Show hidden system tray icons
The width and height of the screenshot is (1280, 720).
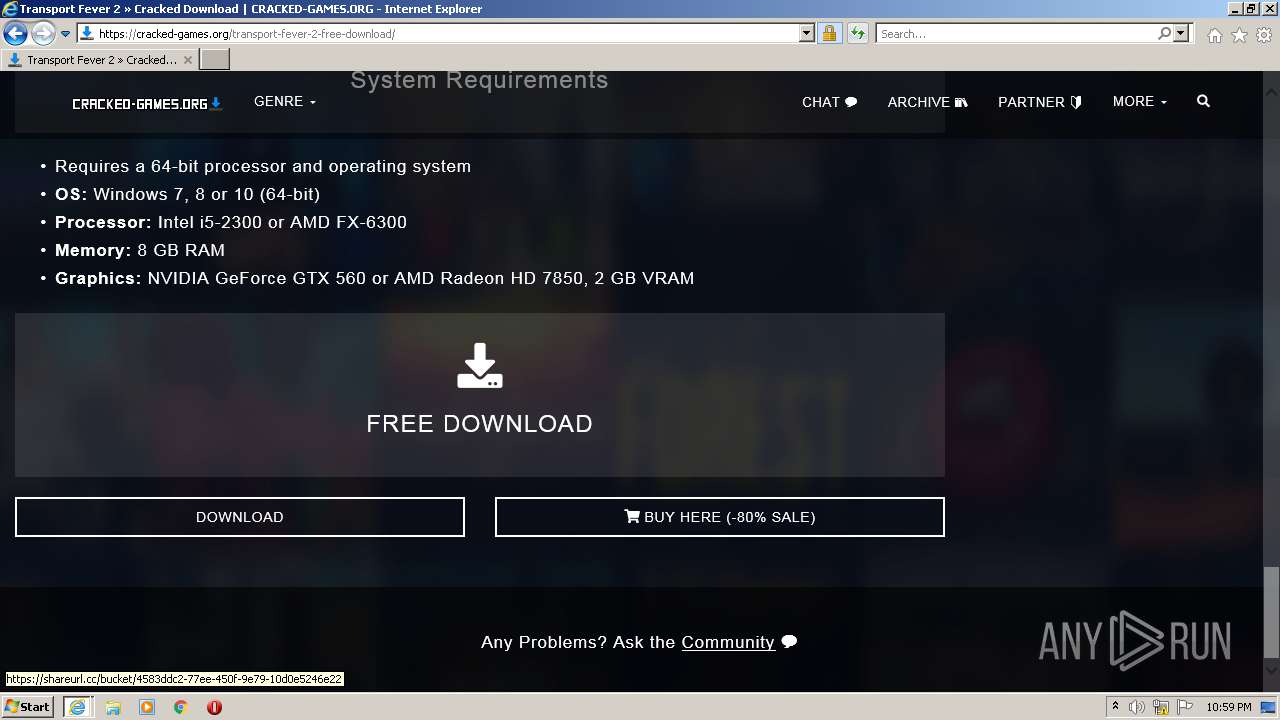[x=1115, y=707]
